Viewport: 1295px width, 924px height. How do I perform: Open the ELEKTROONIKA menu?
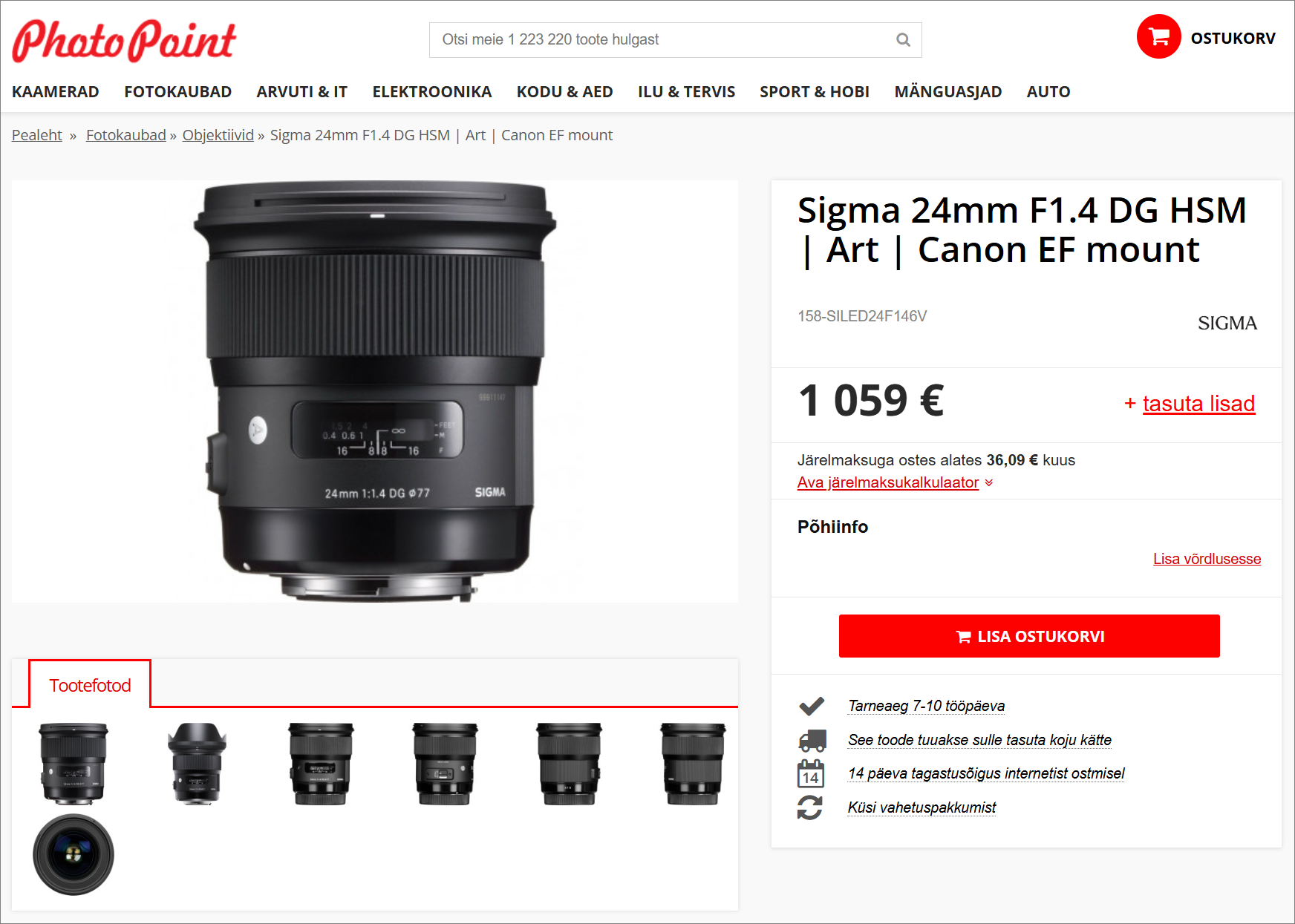click(x=432, y=92)
